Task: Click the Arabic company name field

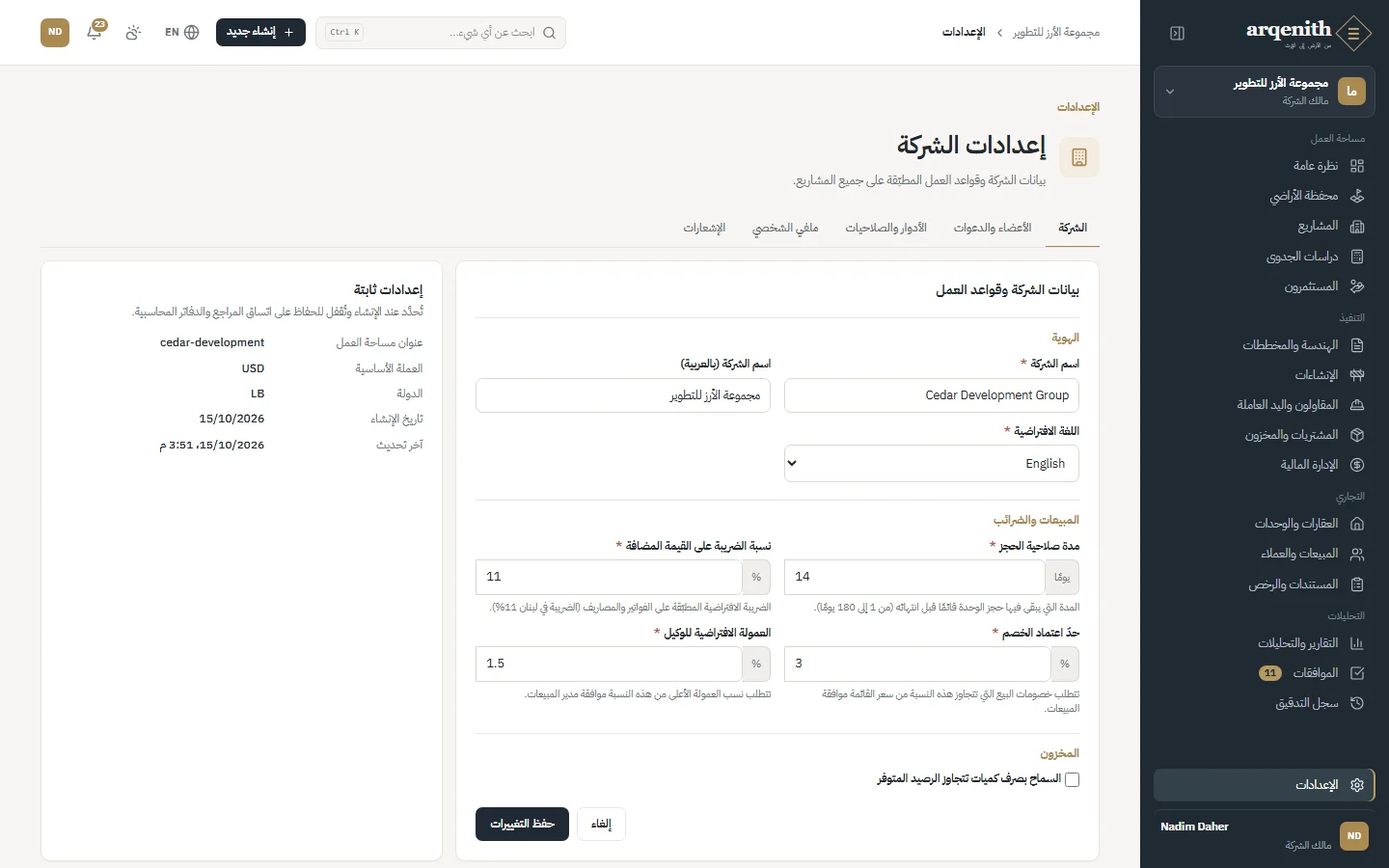Action: 623,395
